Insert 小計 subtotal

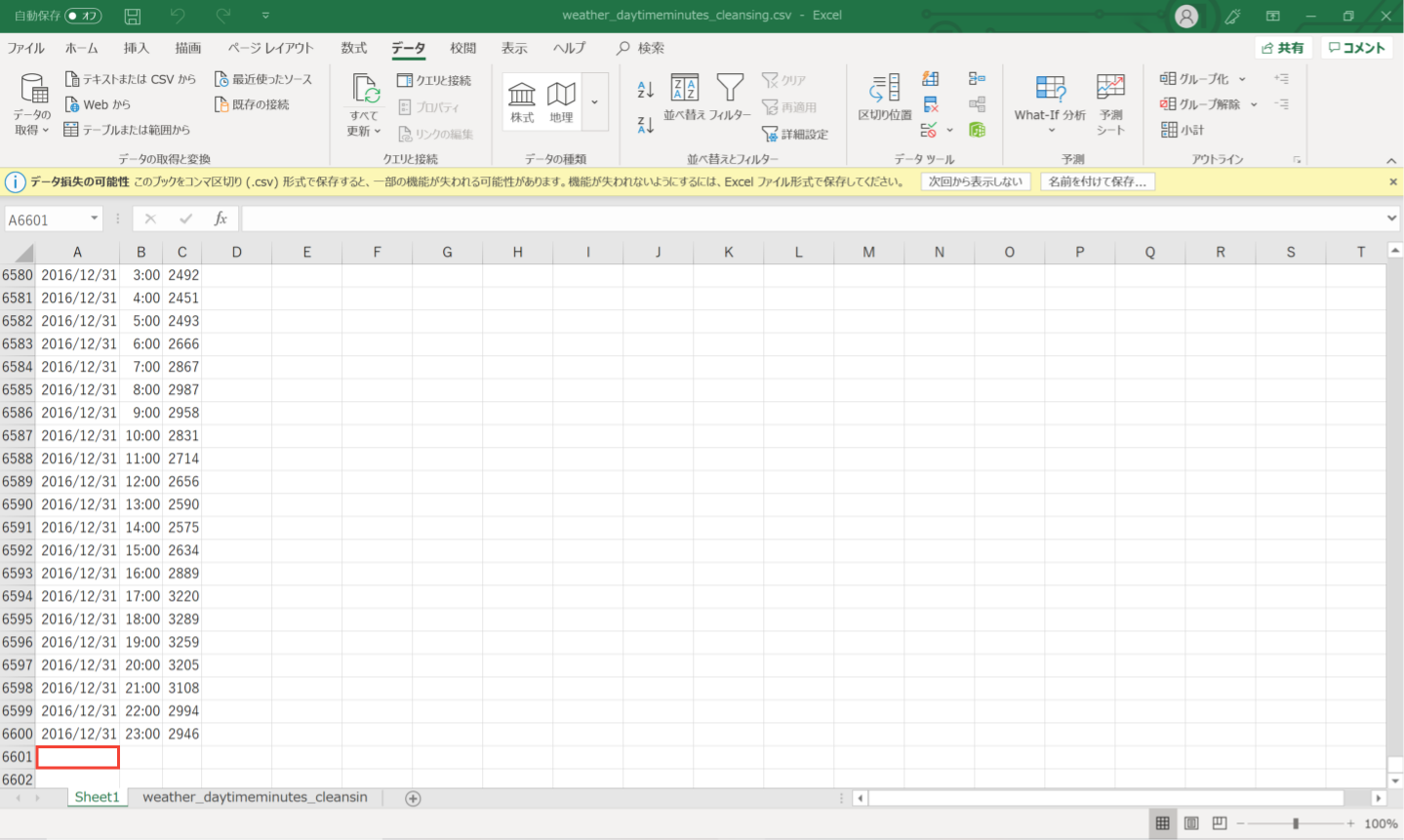1183,130
